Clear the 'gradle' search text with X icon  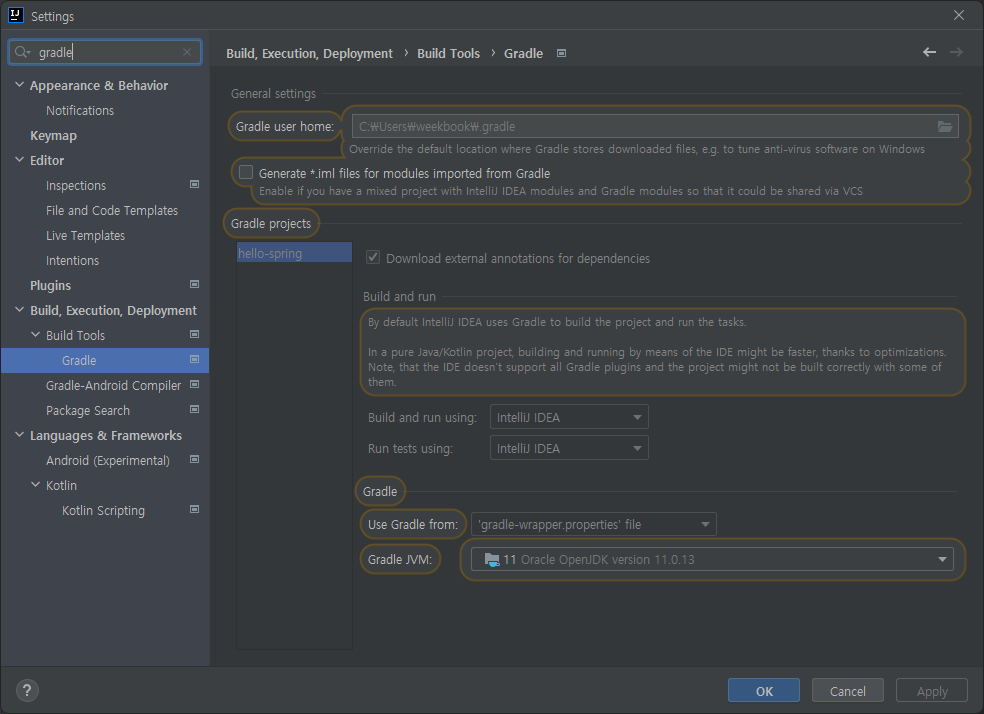(x=187, y=52)
